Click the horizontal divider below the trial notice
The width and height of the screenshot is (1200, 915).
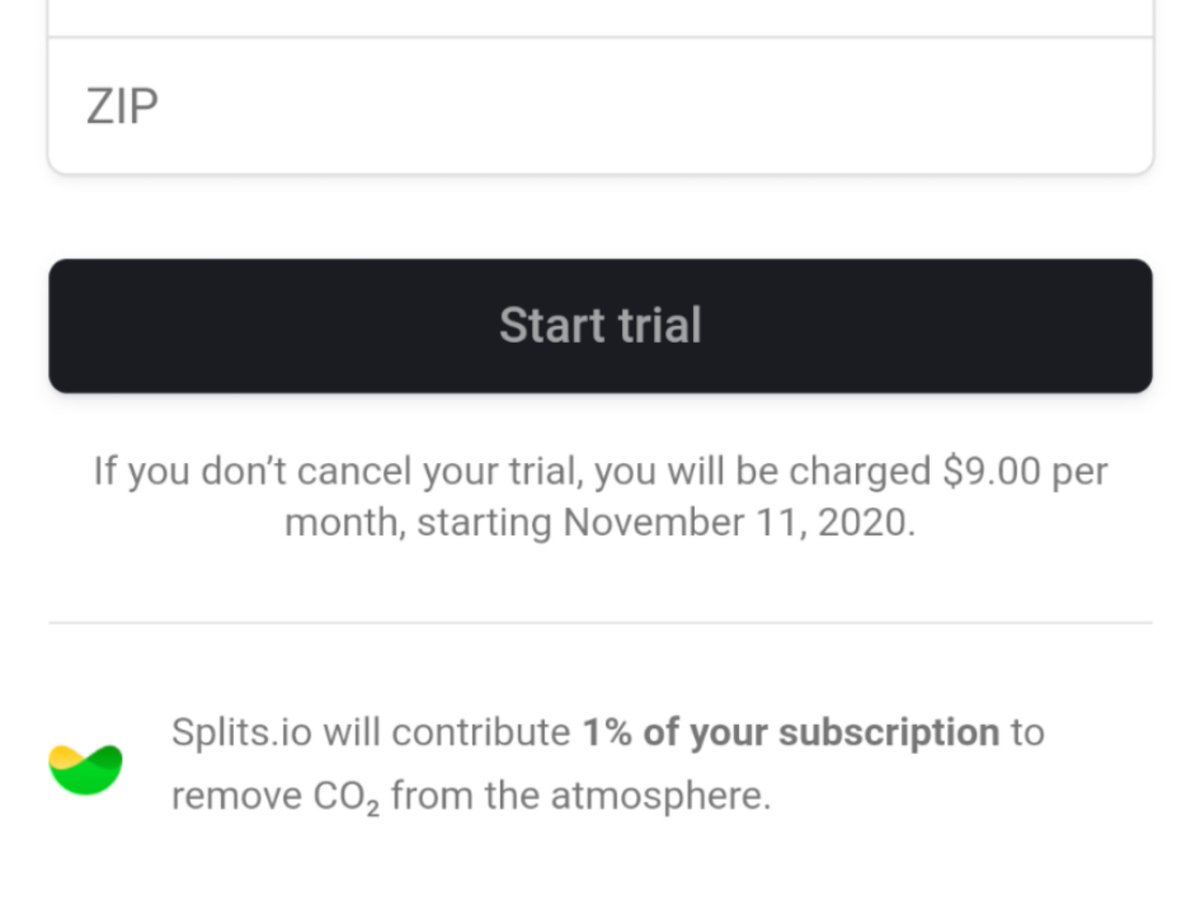click(600, 623)
